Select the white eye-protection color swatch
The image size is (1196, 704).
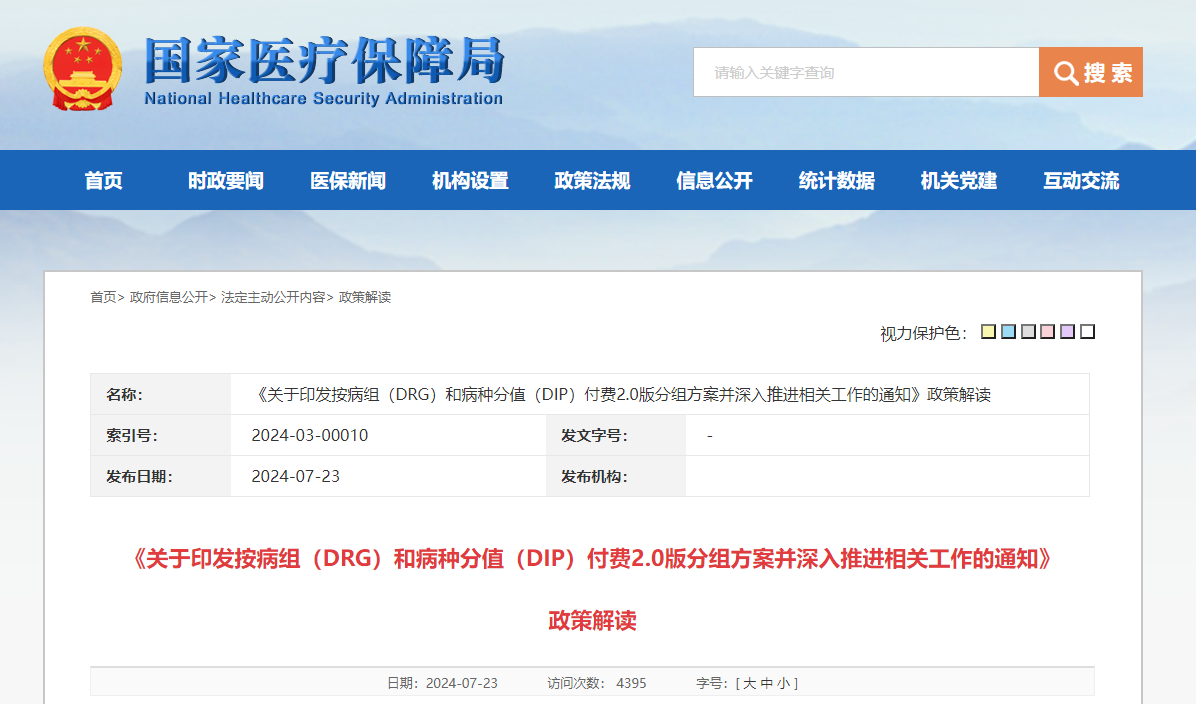(1087, 332)
